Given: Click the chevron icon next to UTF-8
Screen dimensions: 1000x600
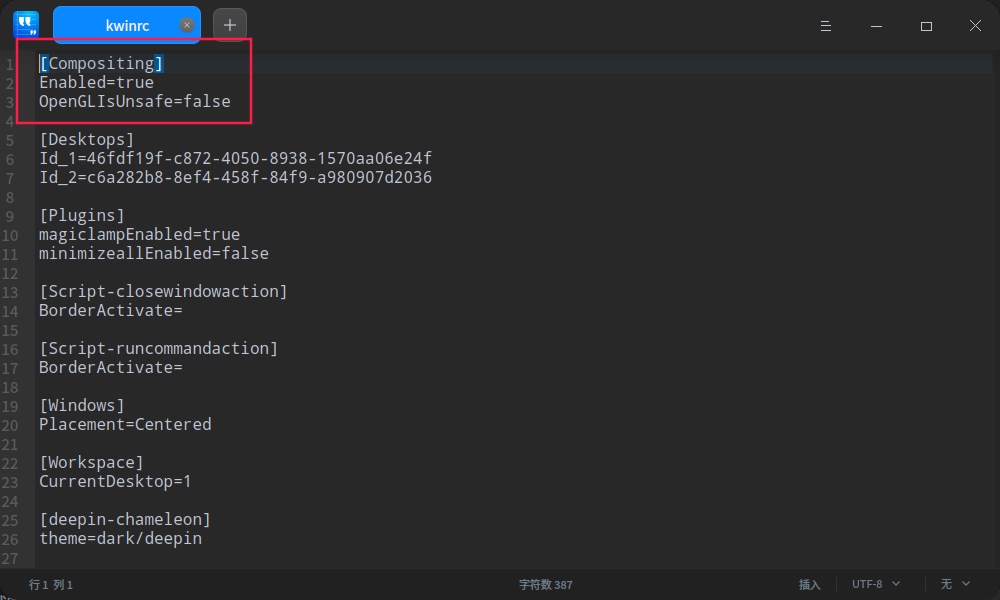Looking at the screenshot, I should coord(896,584).
